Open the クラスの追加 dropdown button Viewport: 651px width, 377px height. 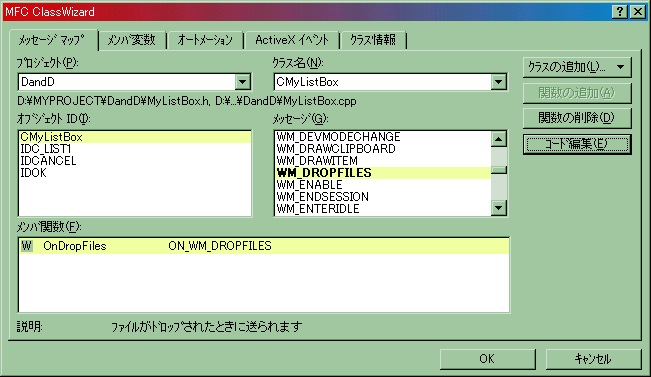pos(577,67)
